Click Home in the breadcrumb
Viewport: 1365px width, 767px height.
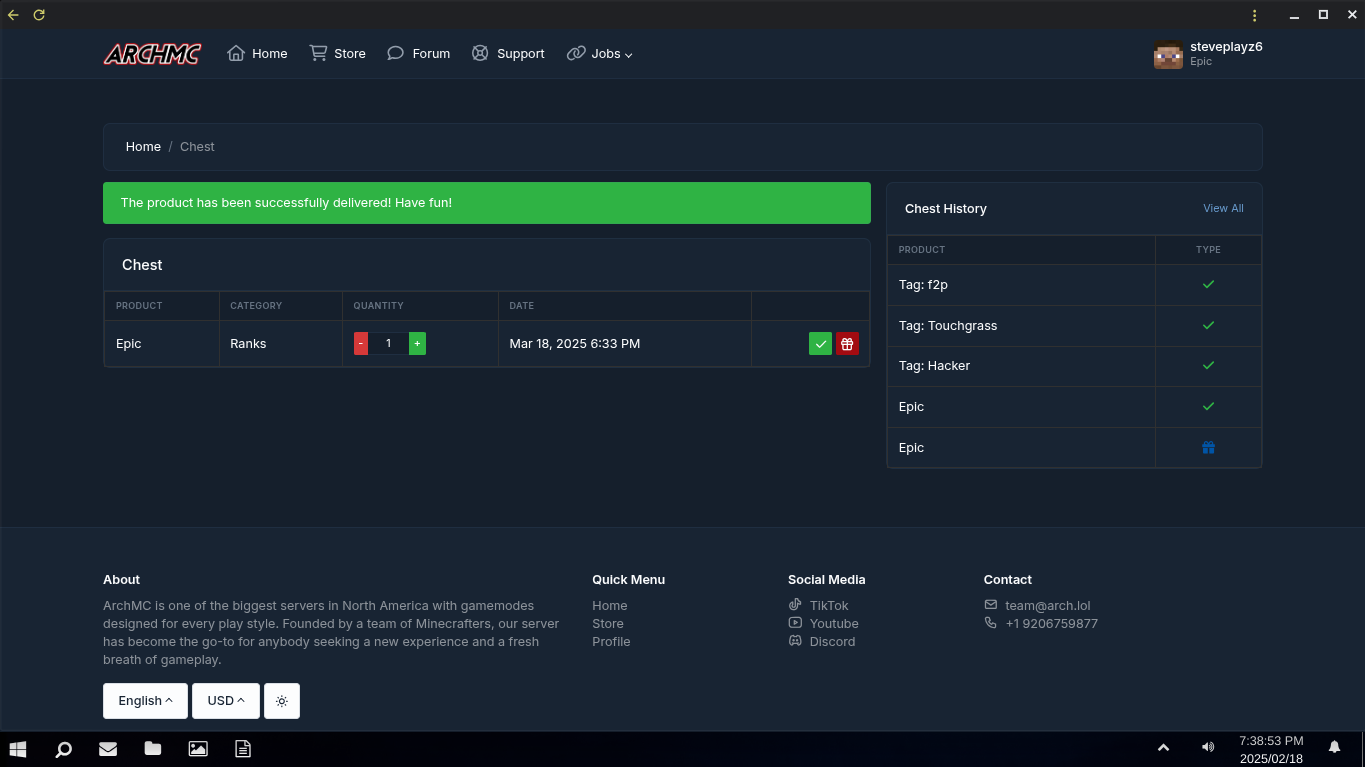point(143,147)
